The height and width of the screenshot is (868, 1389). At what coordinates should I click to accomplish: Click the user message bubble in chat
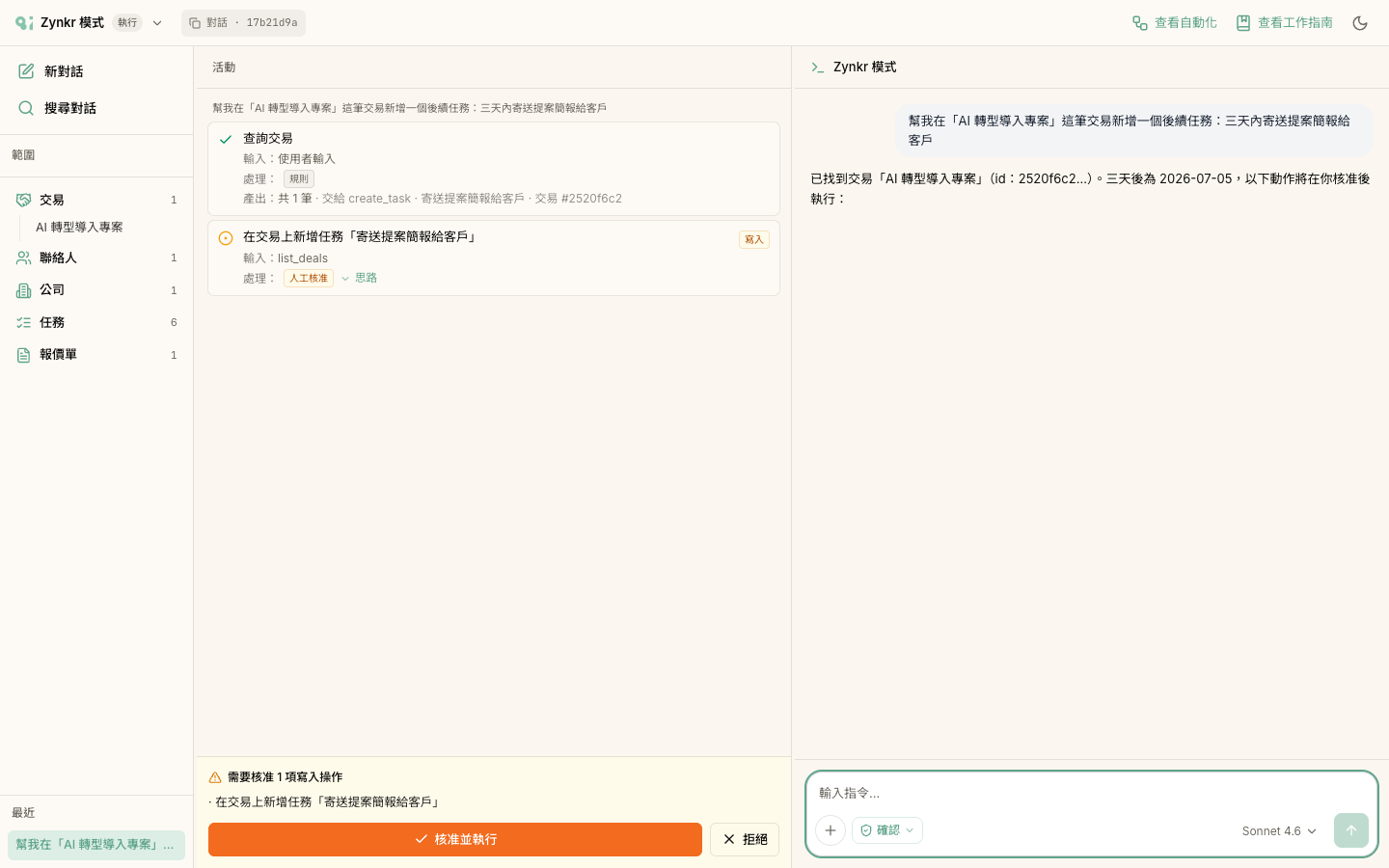(x=1134, y=130)
